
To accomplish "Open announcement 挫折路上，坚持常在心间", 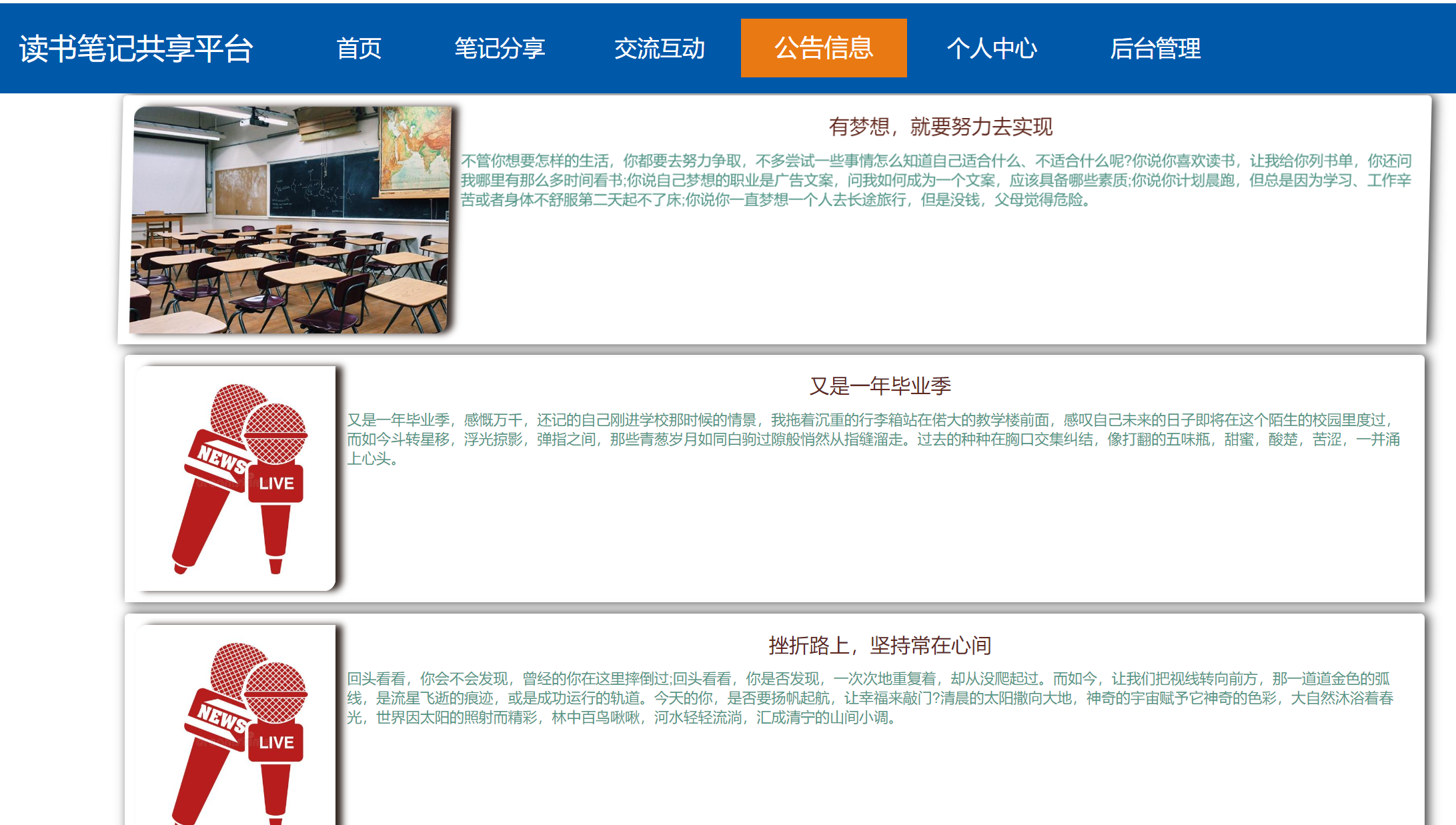I will 879,644.
